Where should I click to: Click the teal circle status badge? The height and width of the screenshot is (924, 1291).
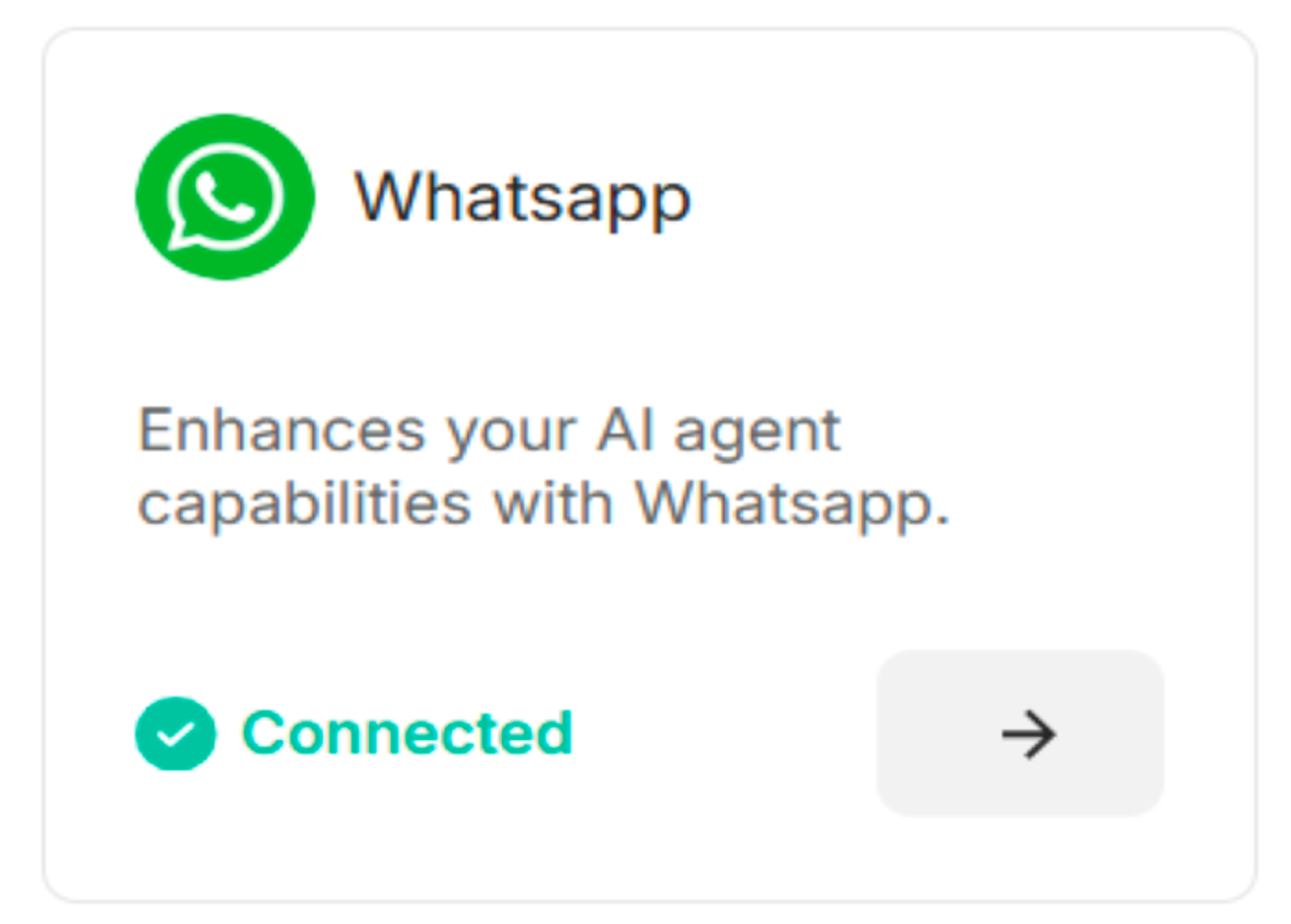tap(175, 734)
